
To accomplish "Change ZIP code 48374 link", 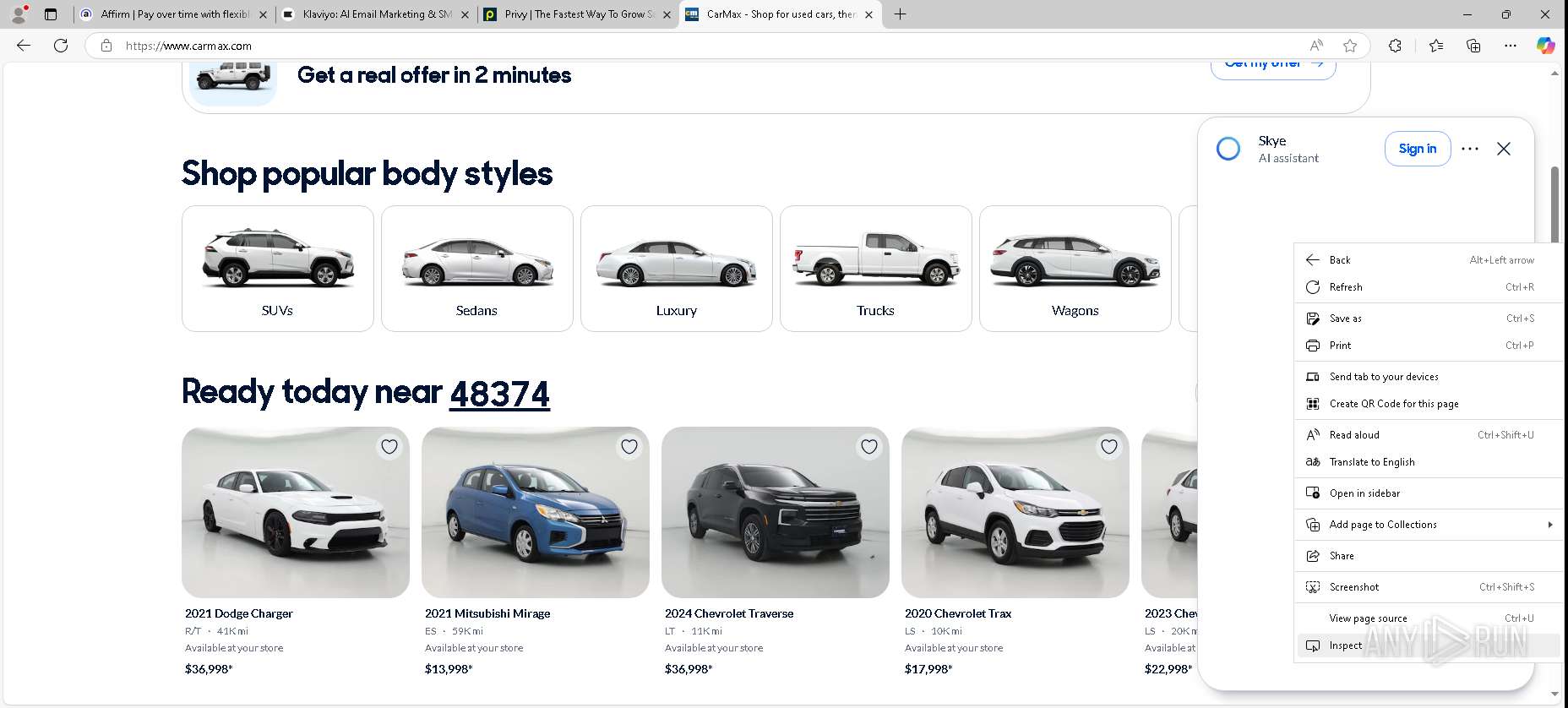I will 499,394.
